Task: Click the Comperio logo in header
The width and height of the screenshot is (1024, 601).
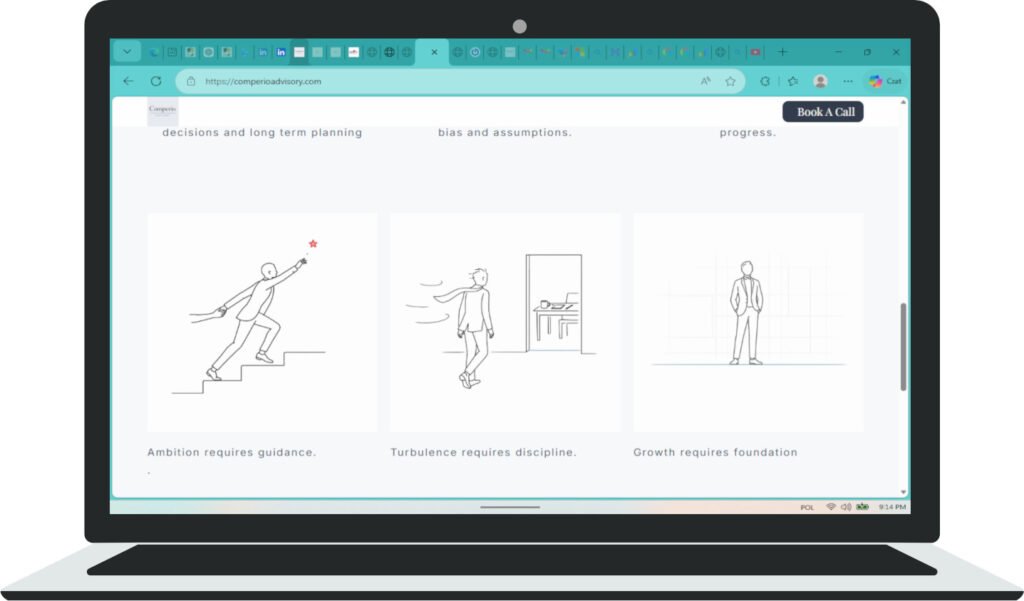Action: tap(162, 111)
